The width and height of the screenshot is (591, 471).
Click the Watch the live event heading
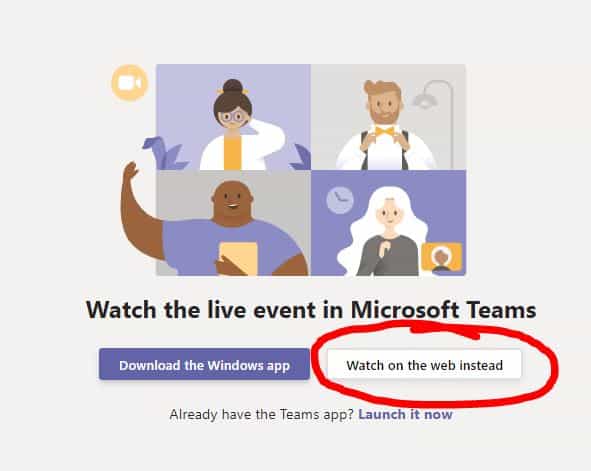(x=311, y=310)
